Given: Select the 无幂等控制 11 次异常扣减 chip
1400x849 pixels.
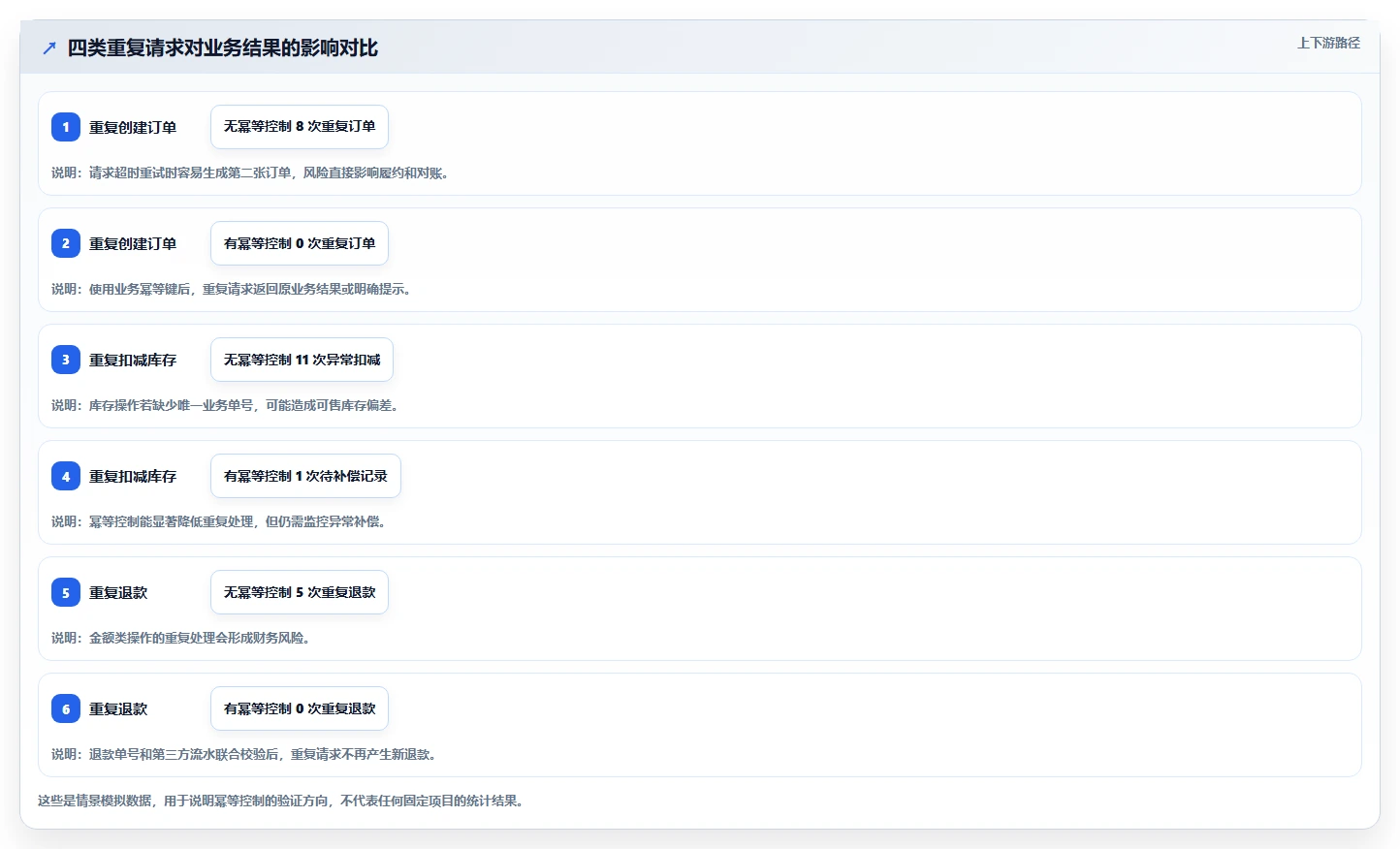Looking at the screenshot, I should coord(302,360).
